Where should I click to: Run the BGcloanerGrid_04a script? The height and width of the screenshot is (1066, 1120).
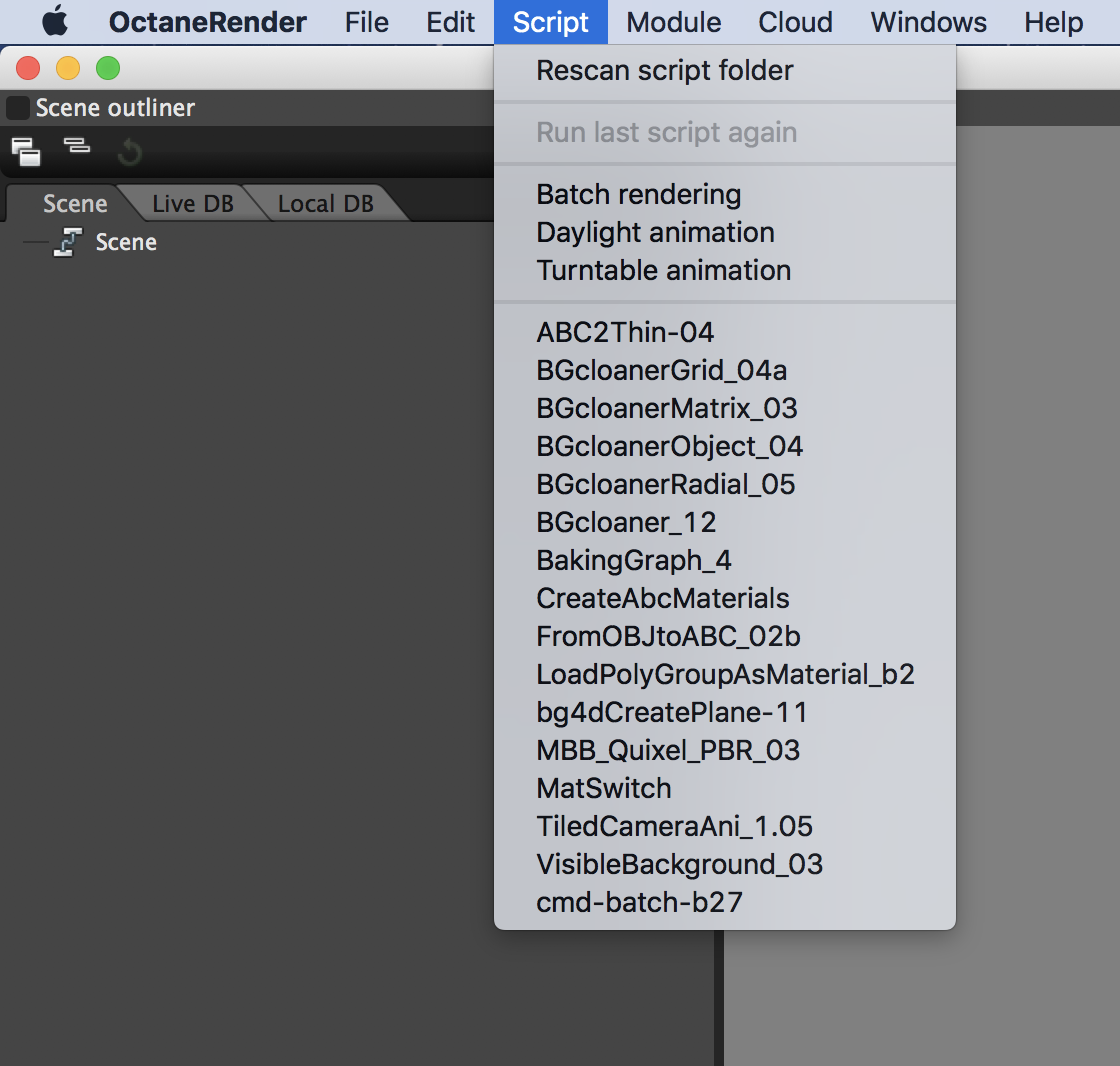click(724, 370)
